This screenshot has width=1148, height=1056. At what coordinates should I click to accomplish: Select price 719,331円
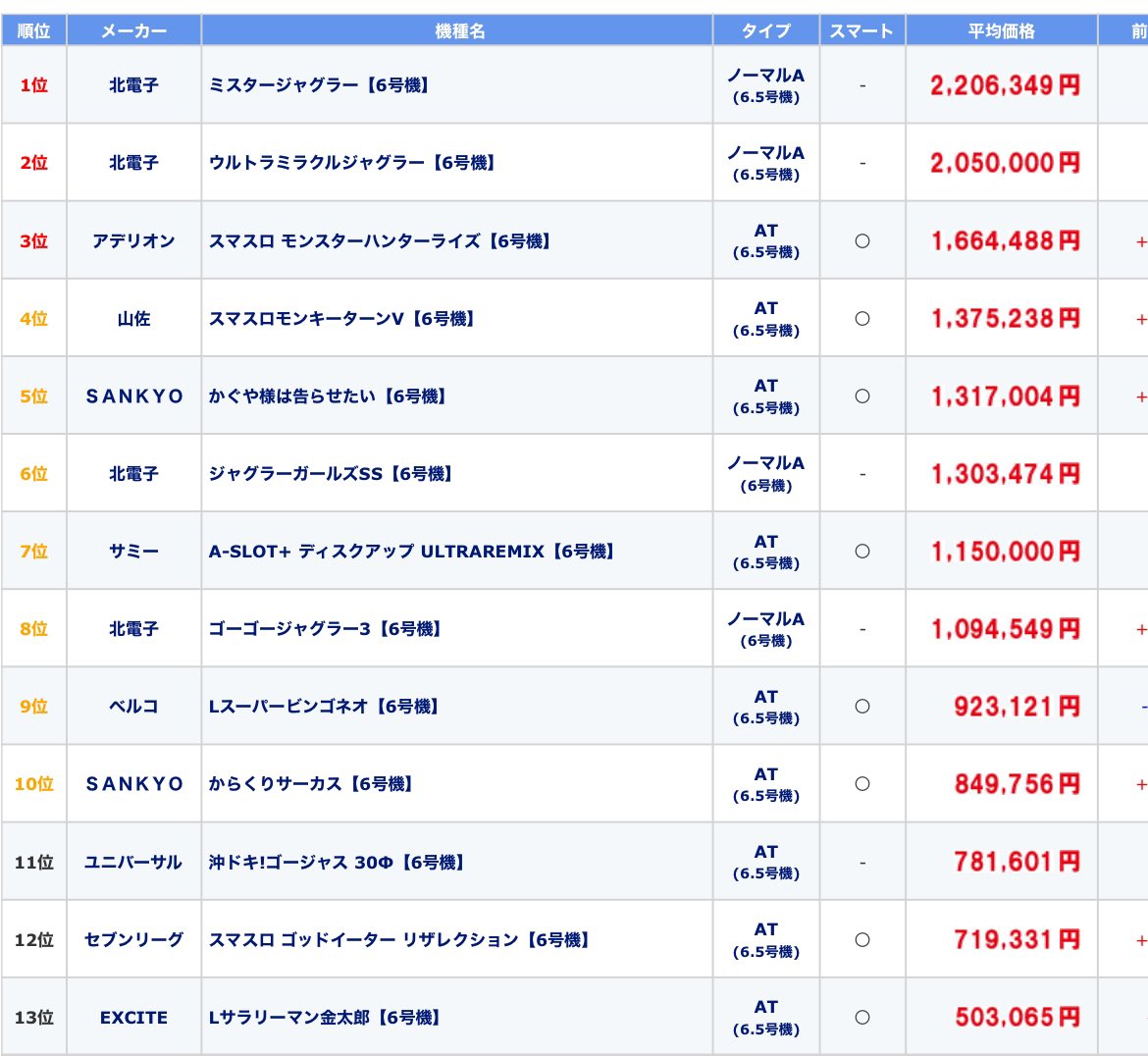[1017, 939]
